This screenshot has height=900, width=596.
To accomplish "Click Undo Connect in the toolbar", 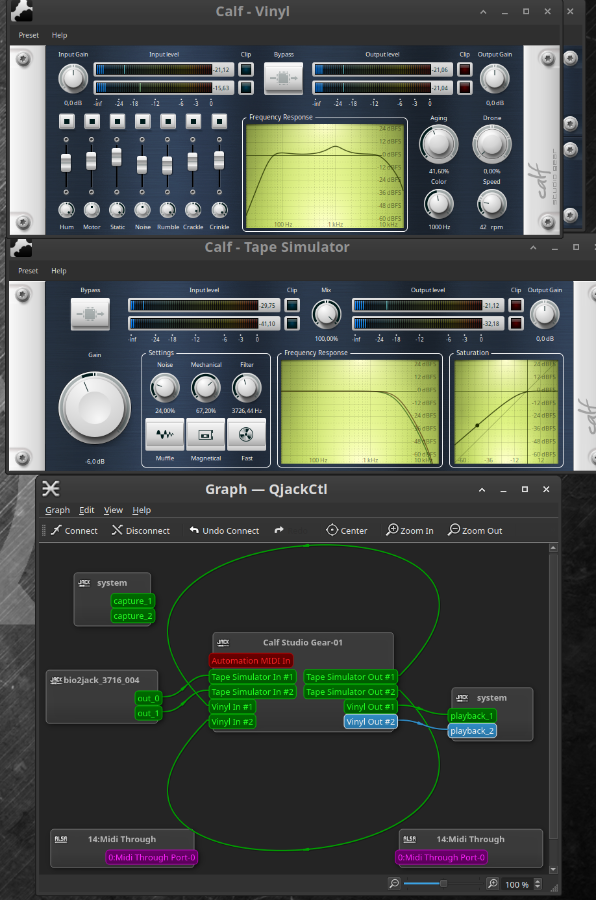I will click(225, 530).
